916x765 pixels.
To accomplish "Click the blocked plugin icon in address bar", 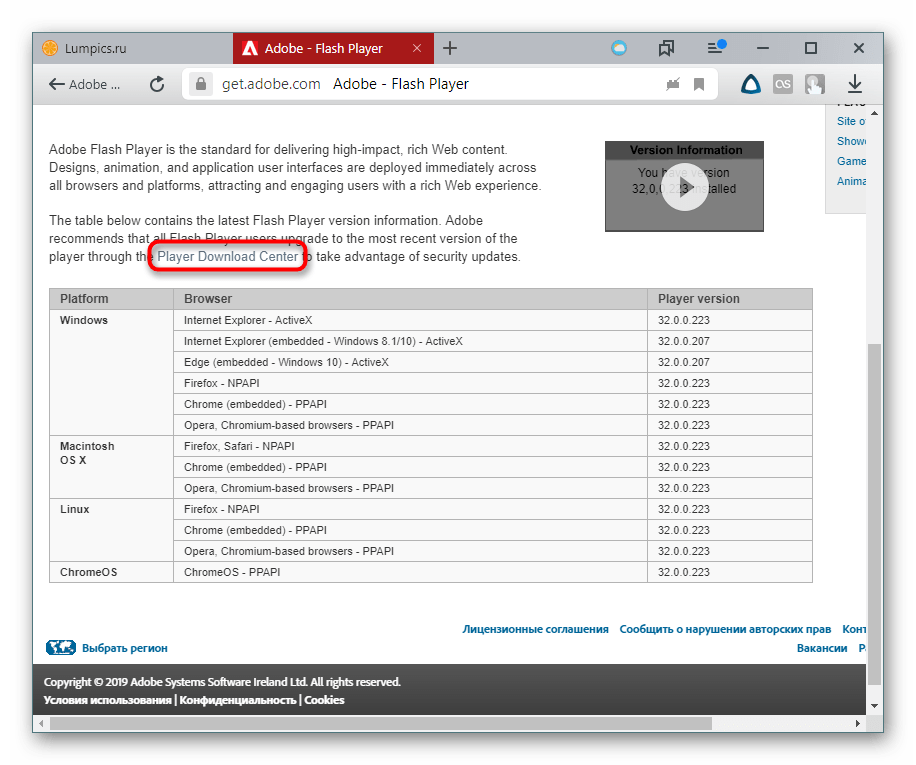I will [673, 85].
